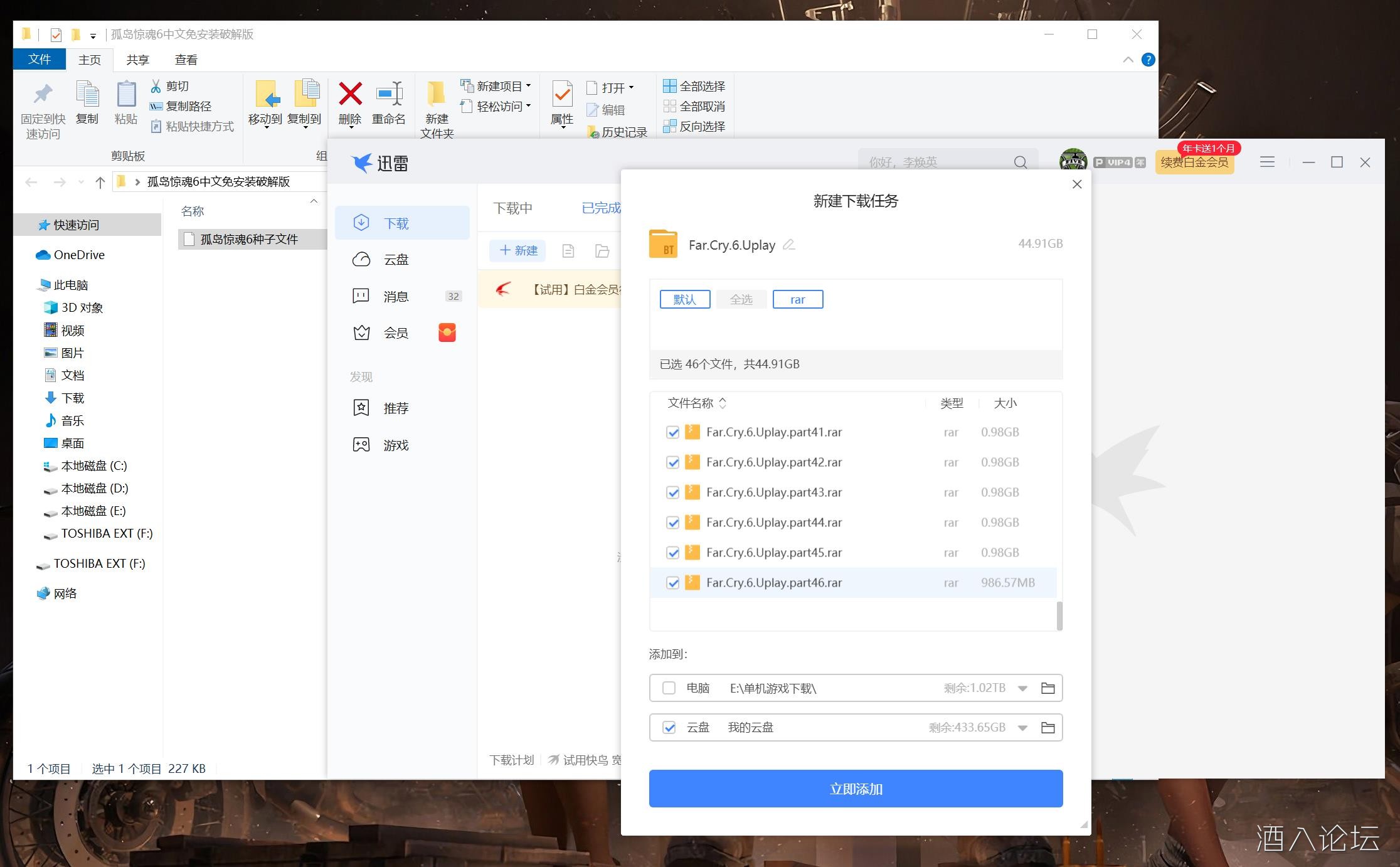
Task: Click the open-folder icon in Xunlei toolbar
Action: [602, 251]
